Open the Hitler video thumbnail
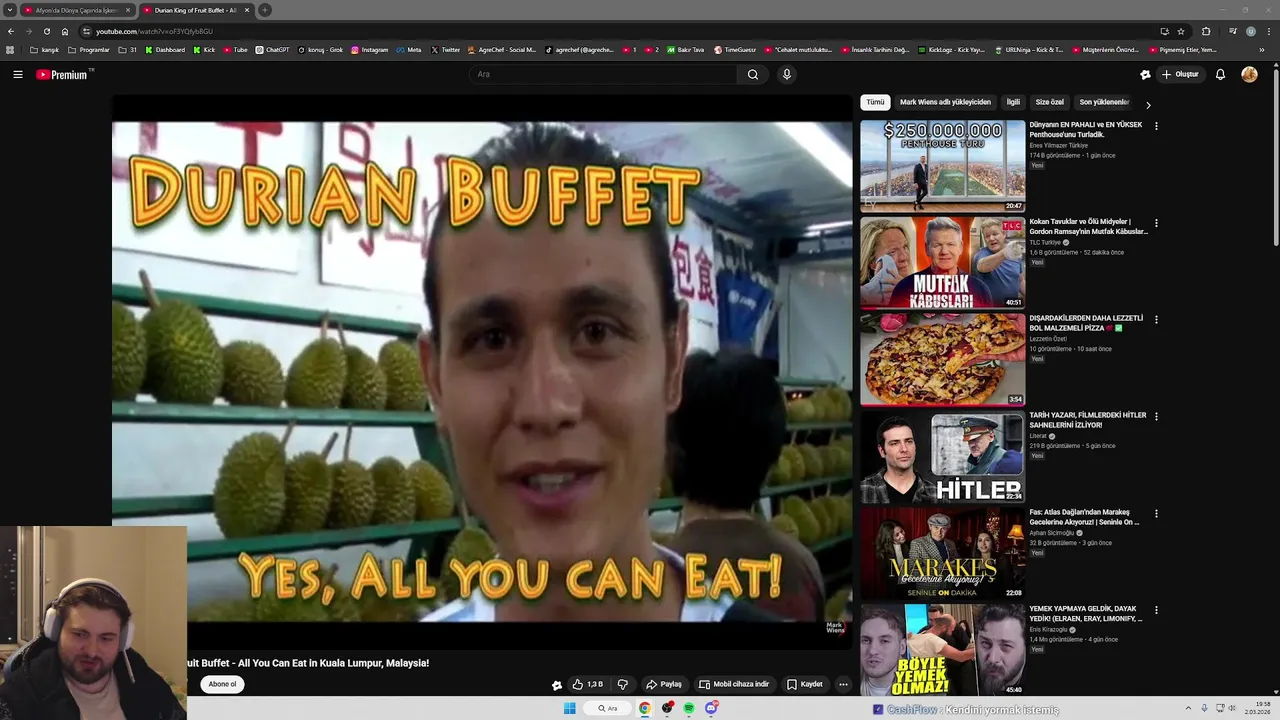Image resolution: width=1280 pixels, height=720 pixels. (943, 456)
